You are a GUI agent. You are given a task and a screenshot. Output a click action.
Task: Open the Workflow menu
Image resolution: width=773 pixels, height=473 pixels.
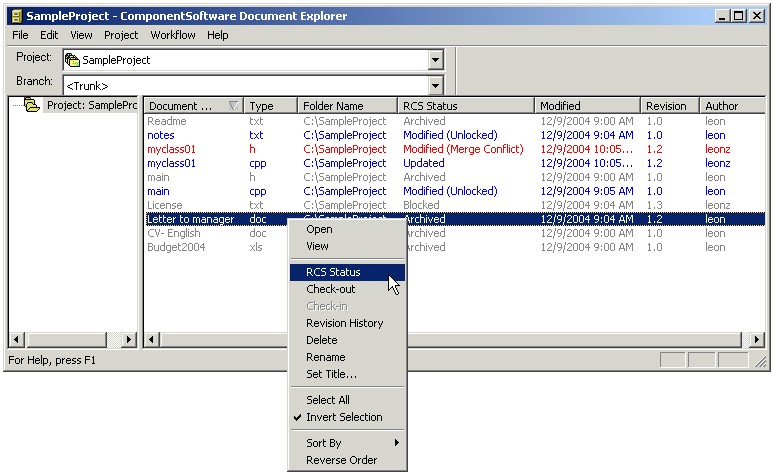173,35
